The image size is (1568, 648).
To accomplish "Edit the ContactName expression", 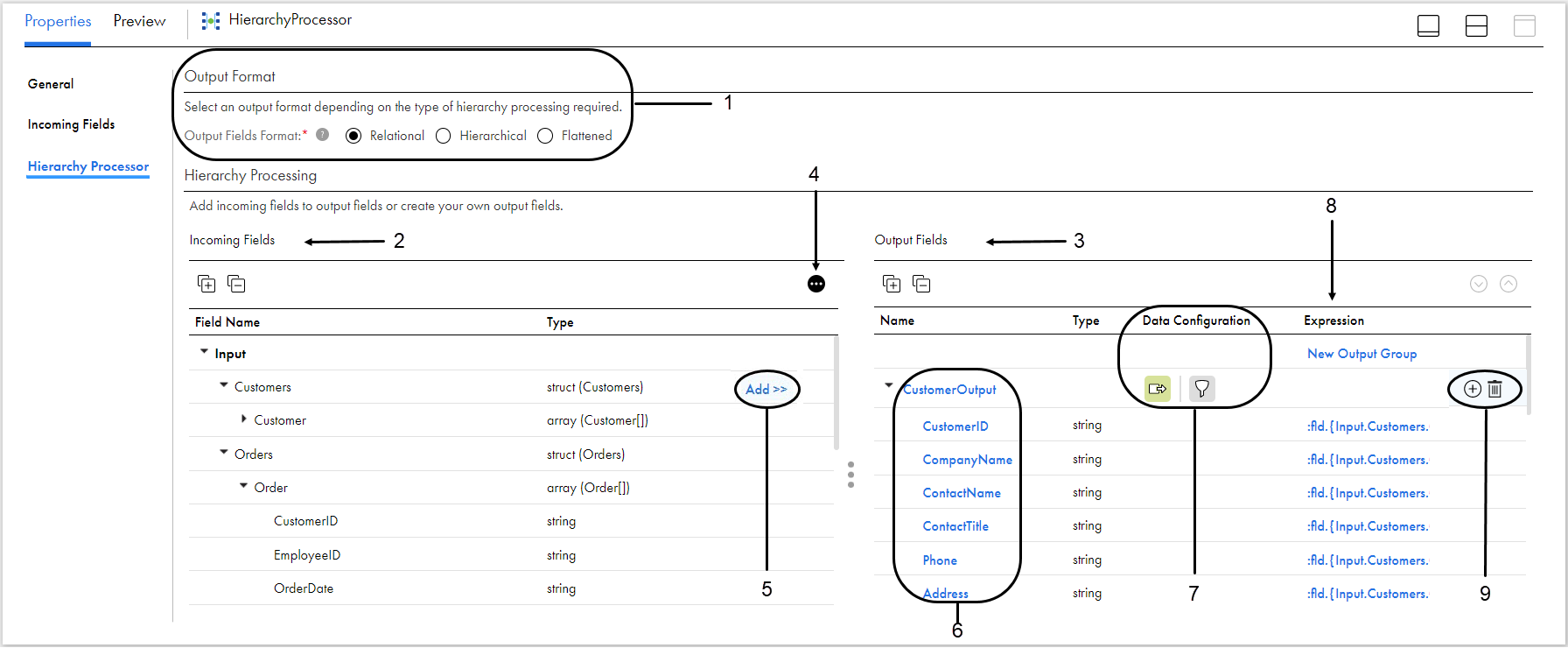I will click(x=1368, y=493).
